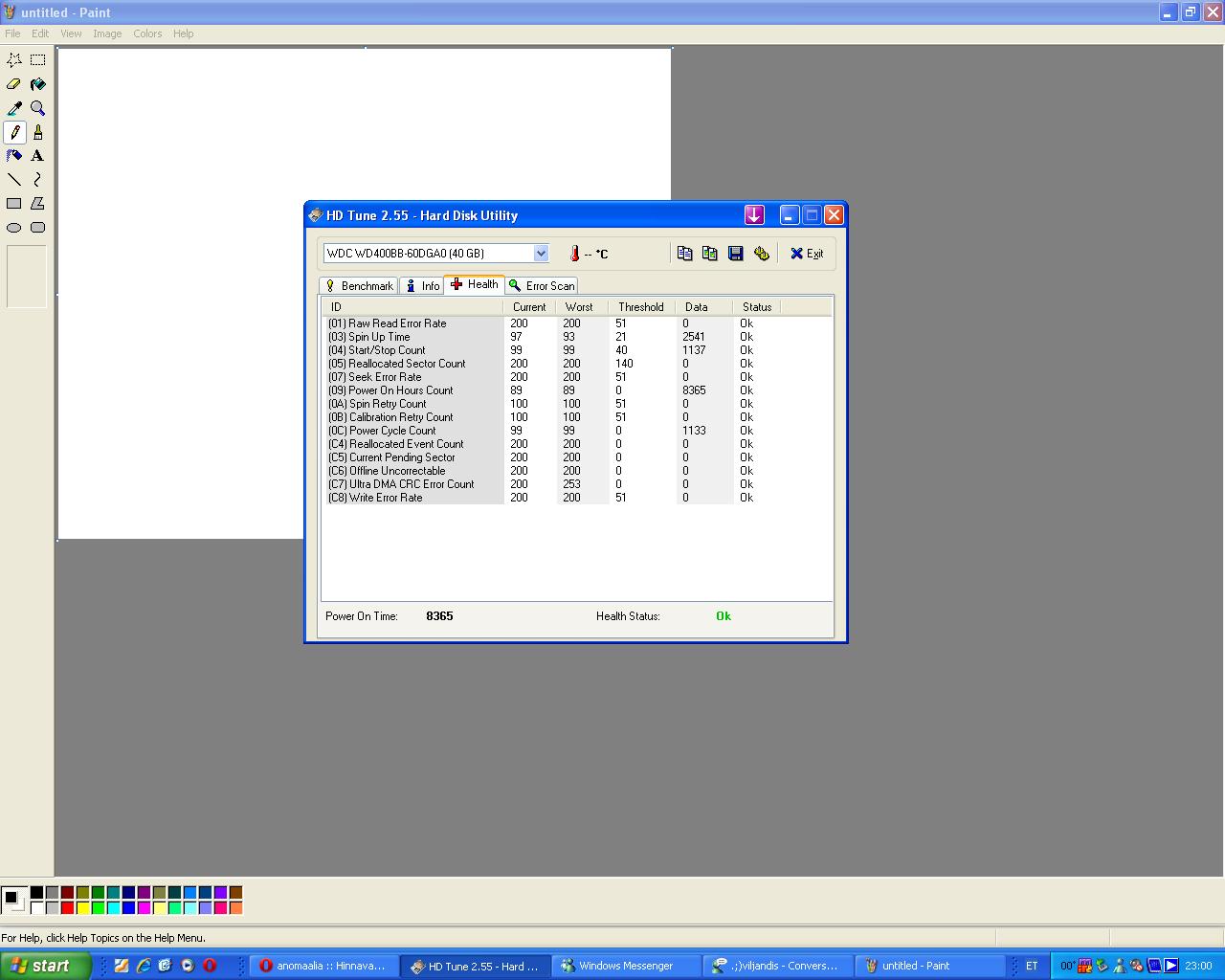Viewport: 1225px width, 980px height.
Task: Open the HD Tune options wrench icon
Action: click(x=762, y=254)
